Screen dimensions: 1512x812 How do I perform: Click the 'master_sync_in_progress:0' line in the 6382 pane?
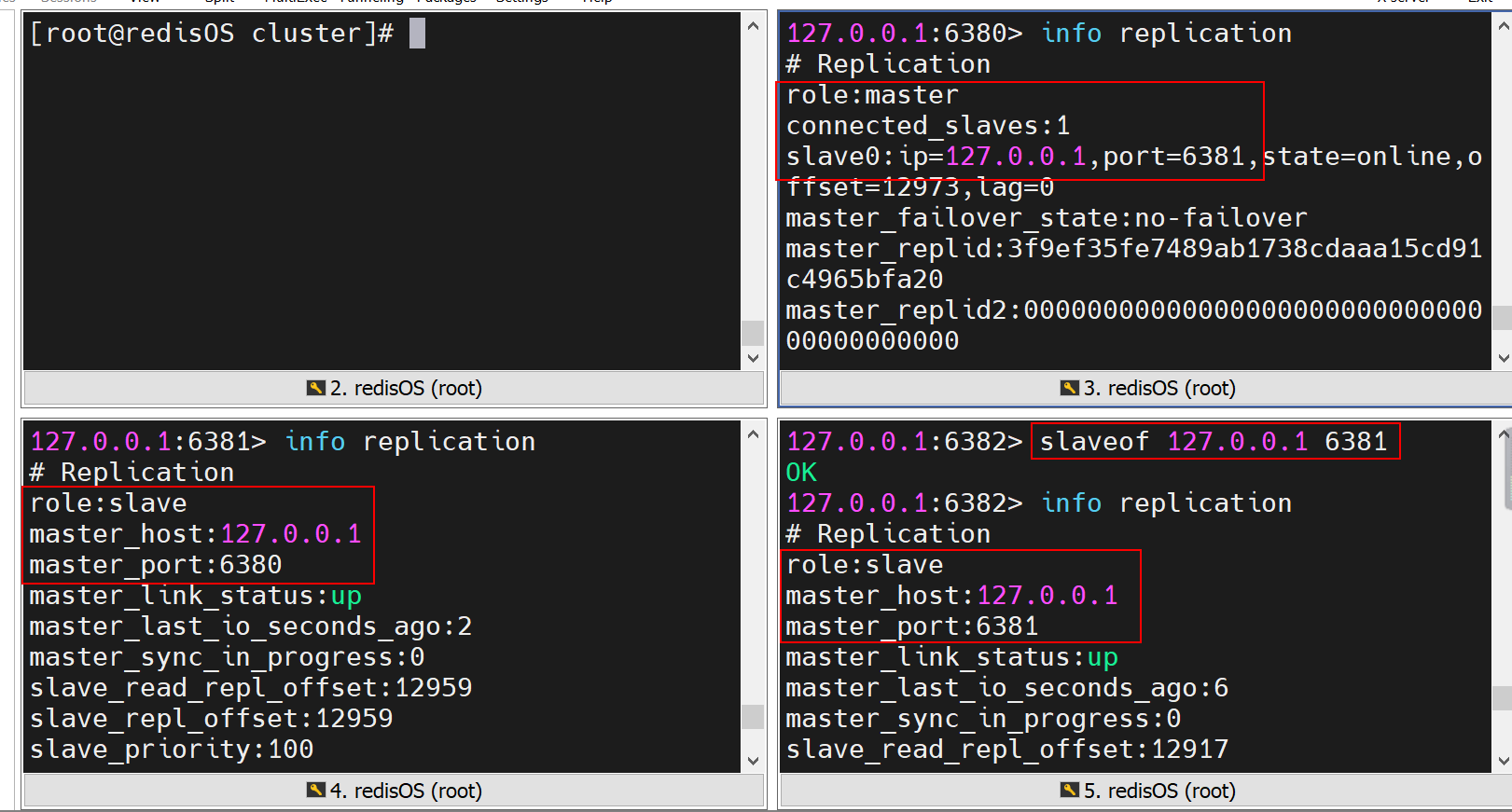click(983, 719)
